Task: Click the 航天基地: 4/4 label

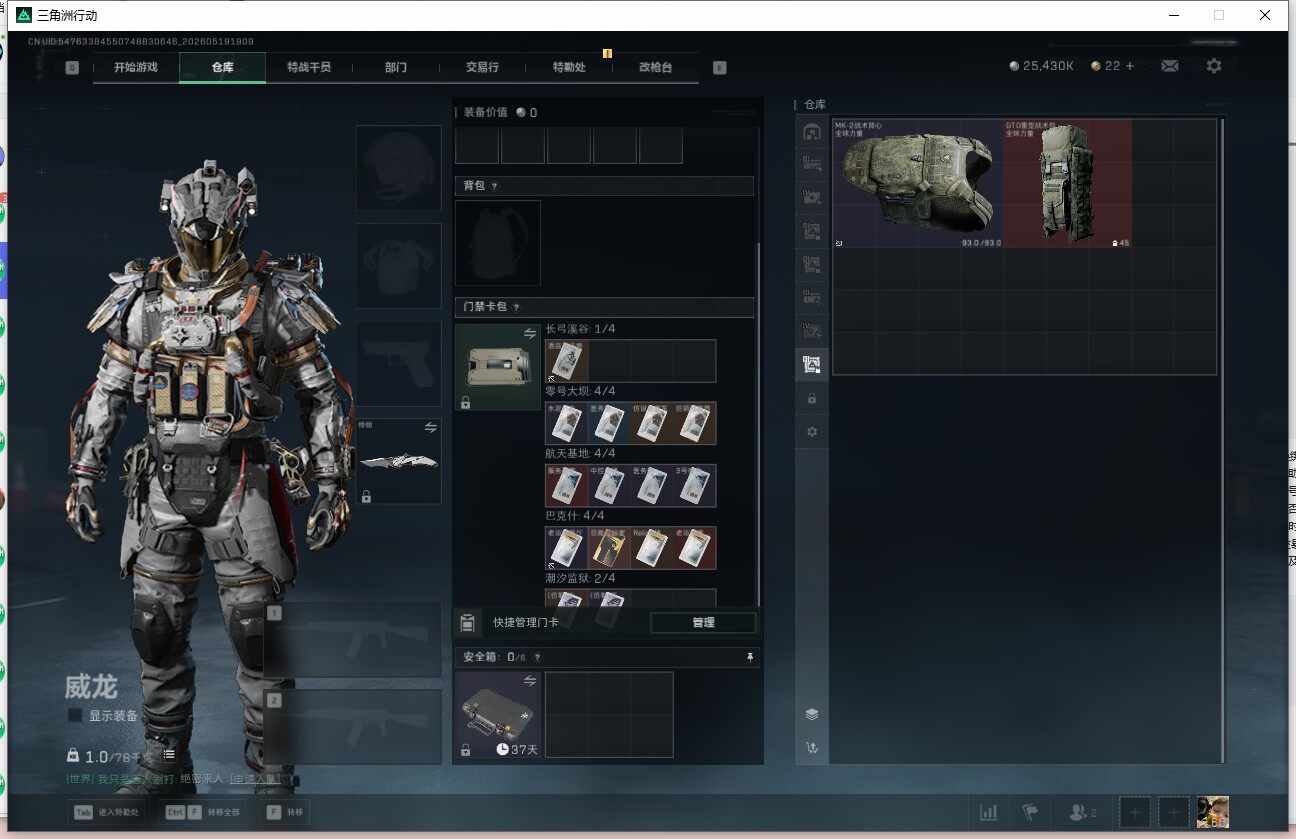Action: click(581, 453)
